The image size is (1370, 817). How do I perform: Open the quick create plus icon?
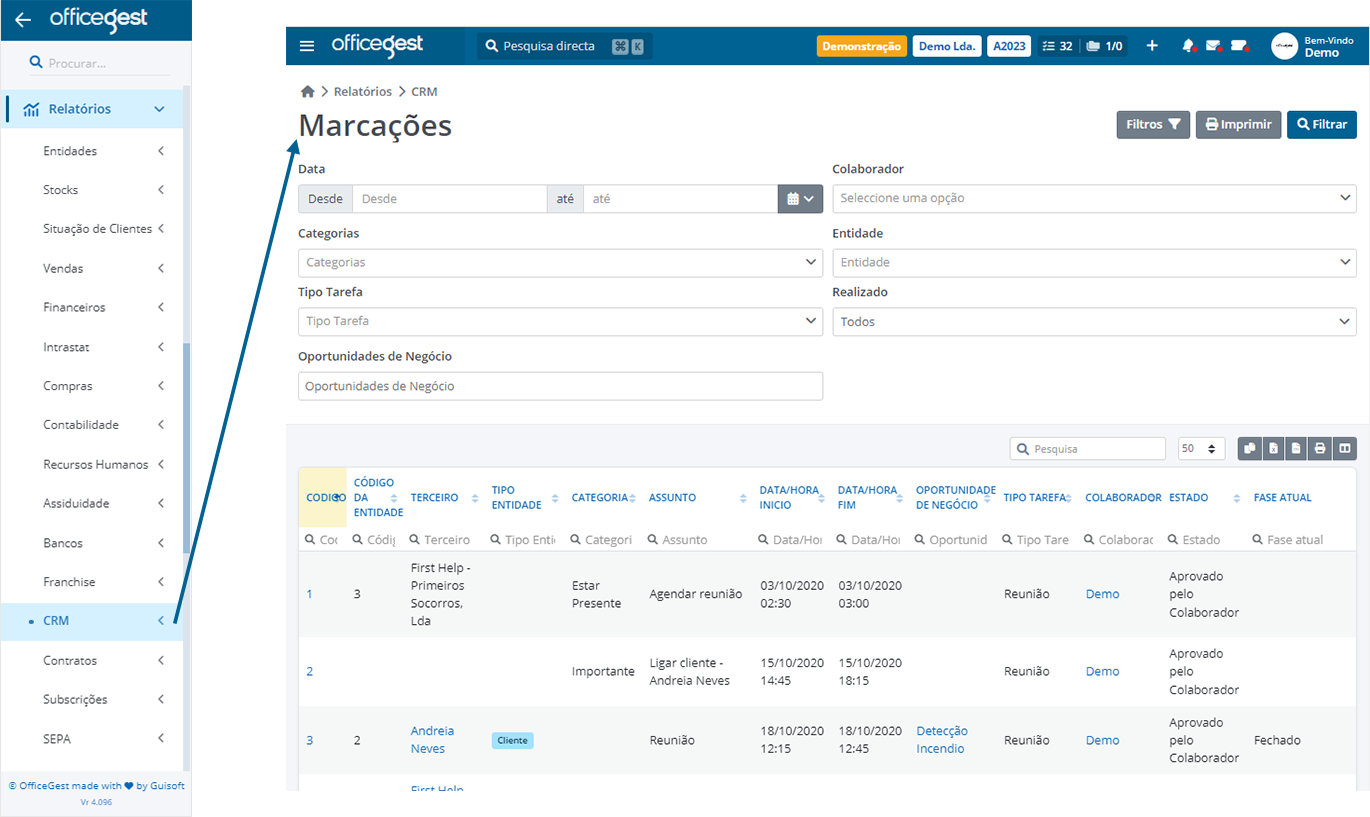click(1152, 45)
